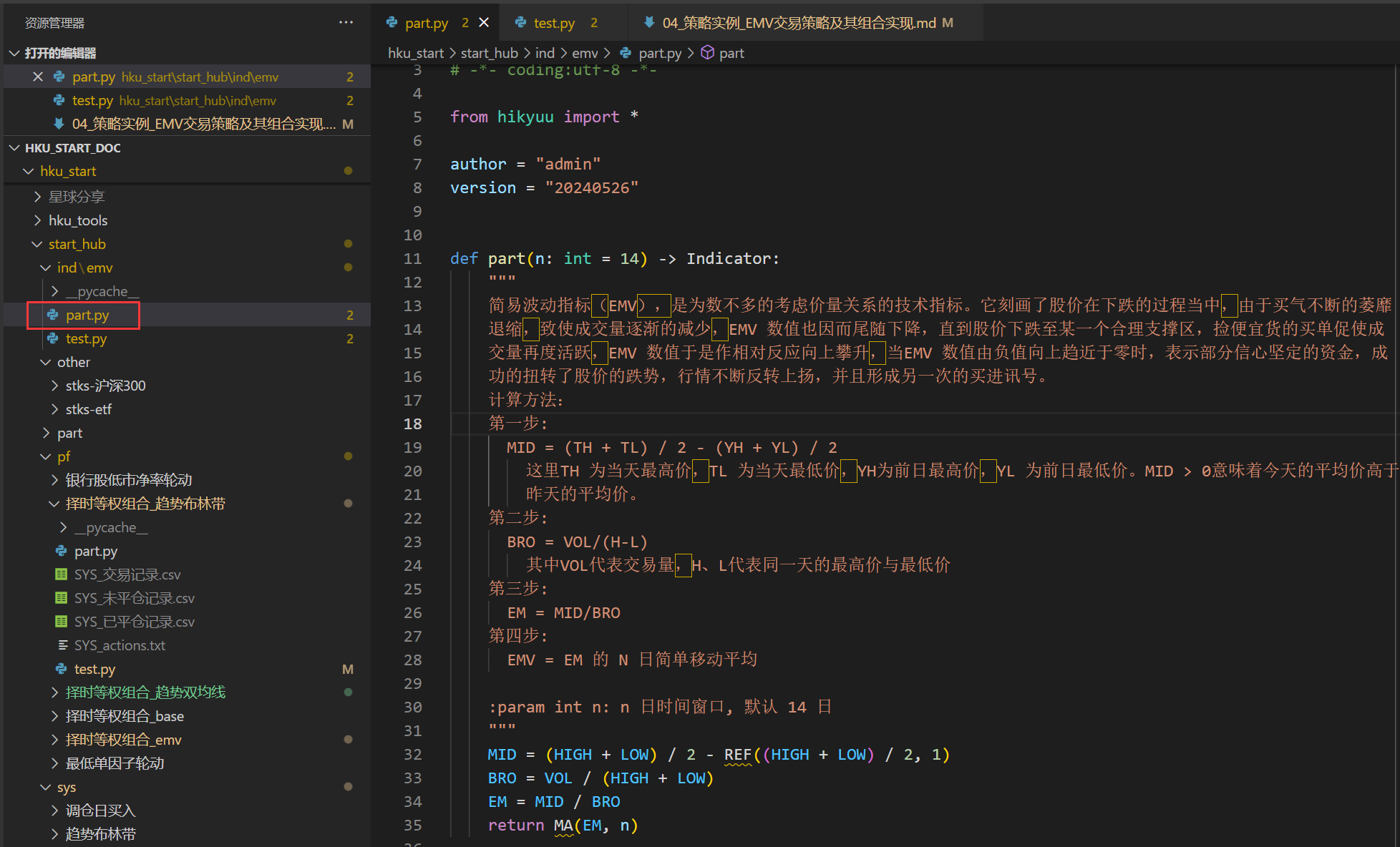Click line number 18 in the gutter
Image resolution: width=1400 pixels, height=847 pixels.
pyautogui.click(x=412, y=423)
